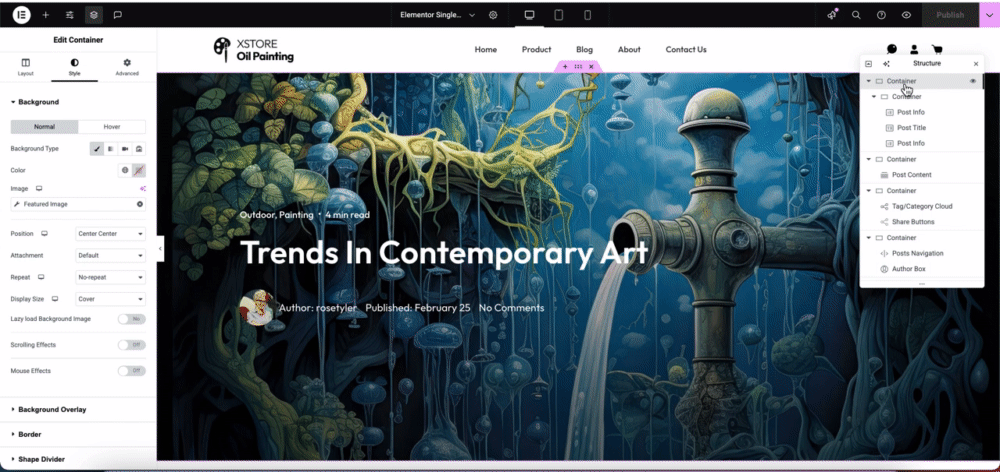Switch to Style tab
The height and width of the screenshot is (472, 1000).
pyautogui.click(x=75, y=67)
